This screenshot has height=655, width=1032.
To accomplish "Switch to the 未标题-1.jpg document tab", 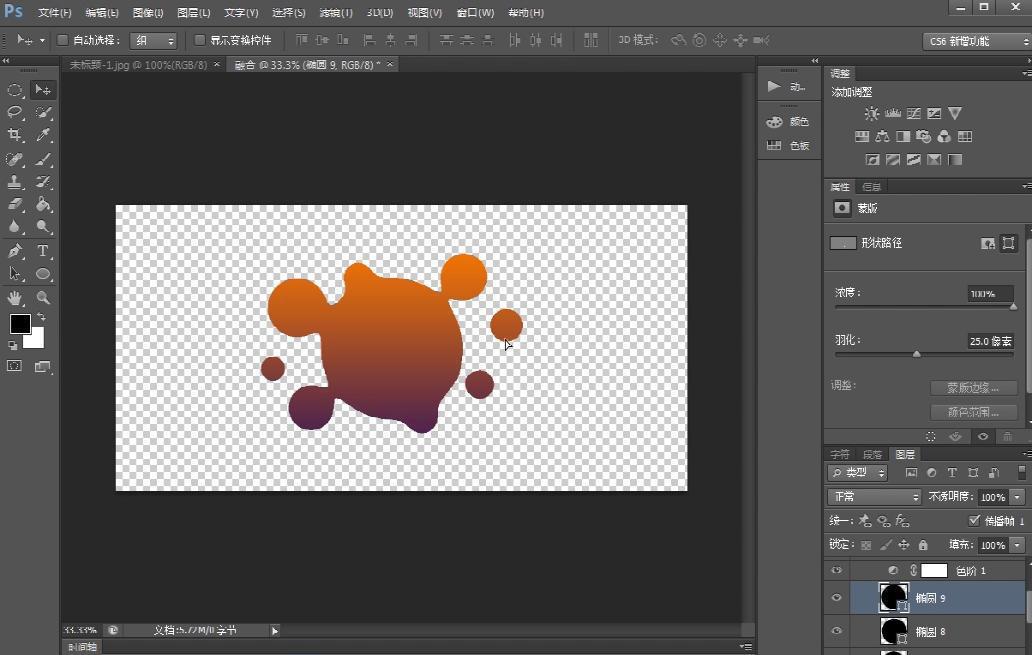I will [138, 65].
